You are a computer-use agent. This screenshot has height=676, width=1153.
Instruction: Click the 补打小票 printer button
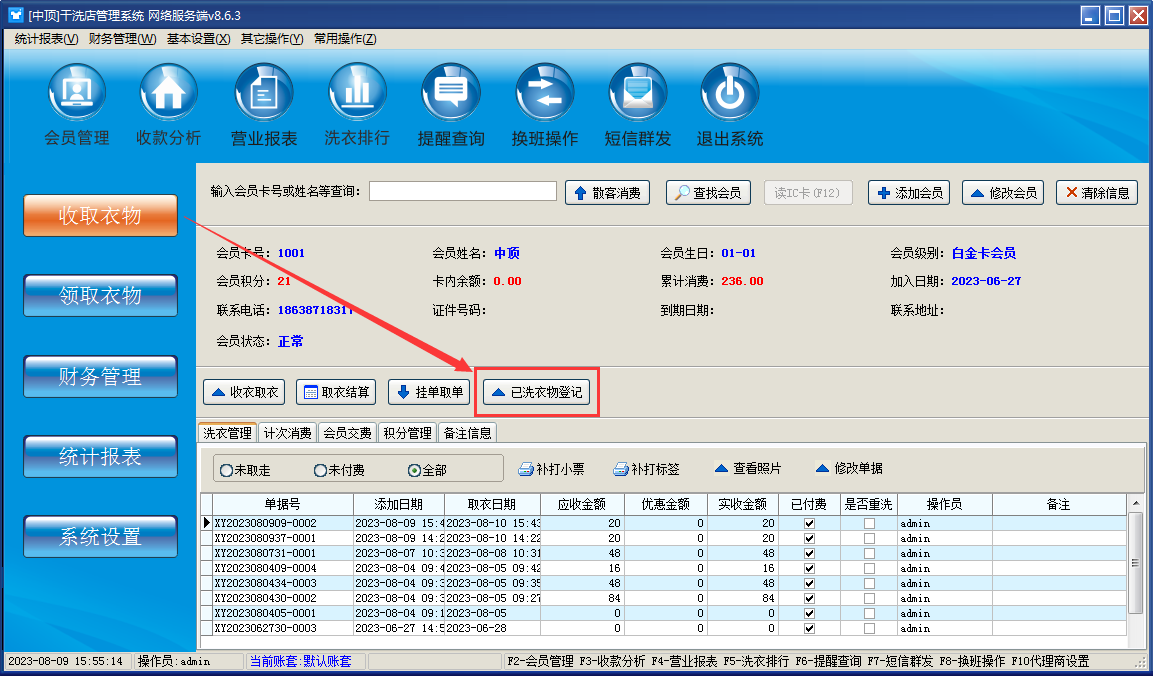pyautogui.click(x=551, y=469)
